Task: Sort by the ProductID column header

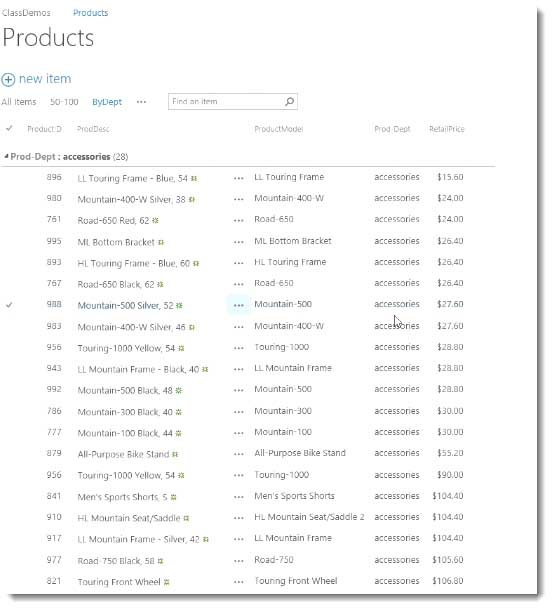Action: 44,129
